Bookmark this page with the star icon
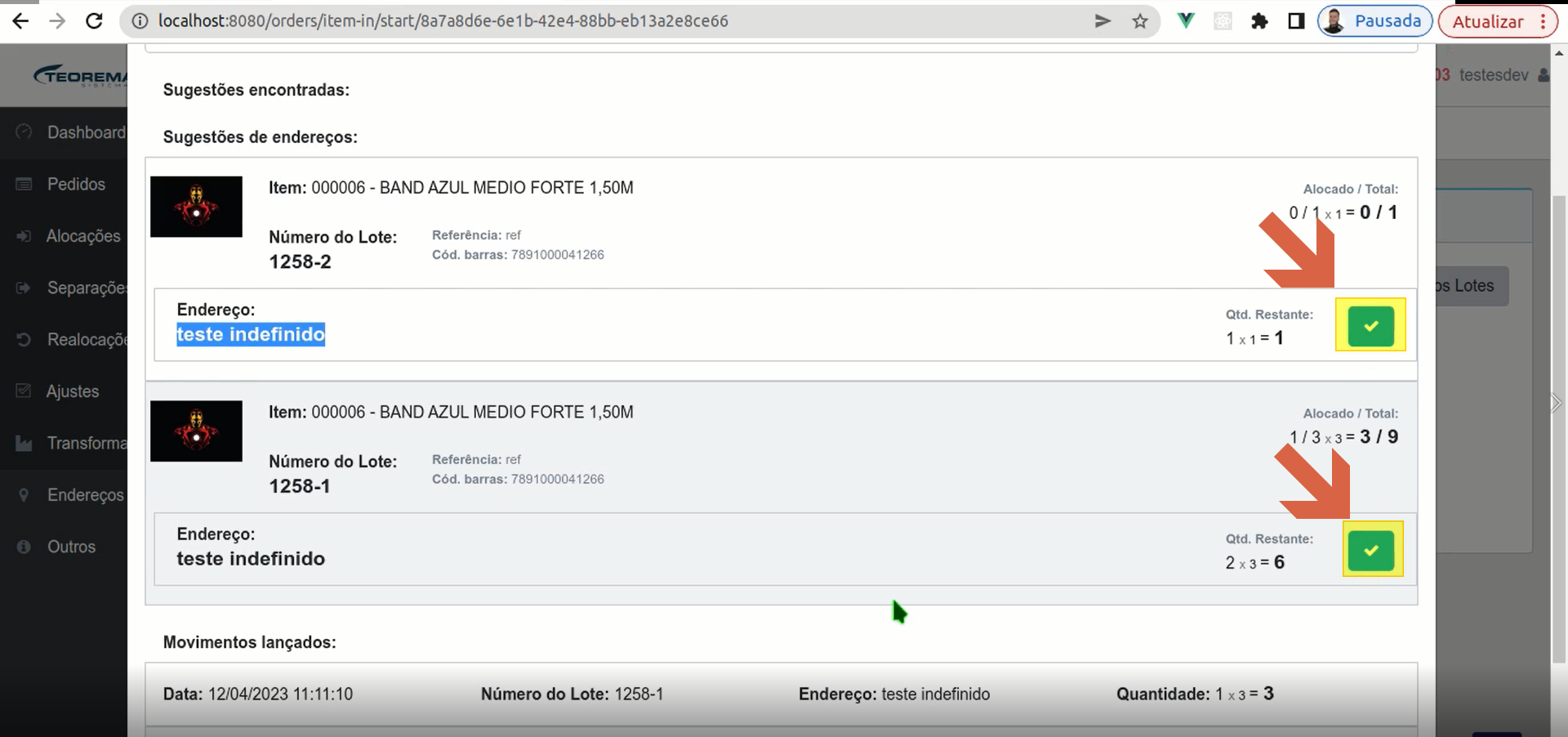1568x737 pixels. 1140,21
